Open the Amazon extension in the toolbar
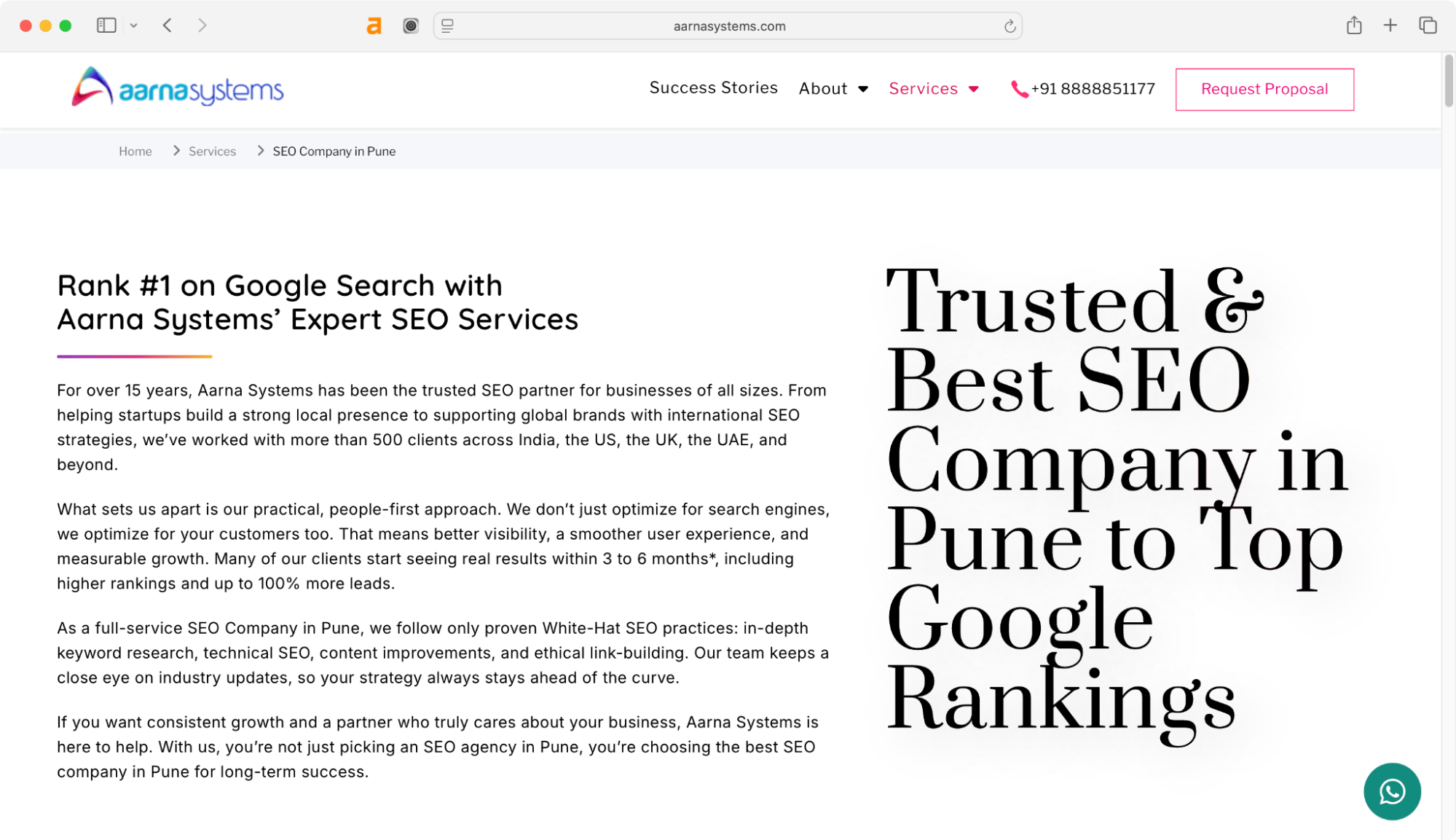The width and height of the screenshot is (1456, 840). click(x=374, y=25)
